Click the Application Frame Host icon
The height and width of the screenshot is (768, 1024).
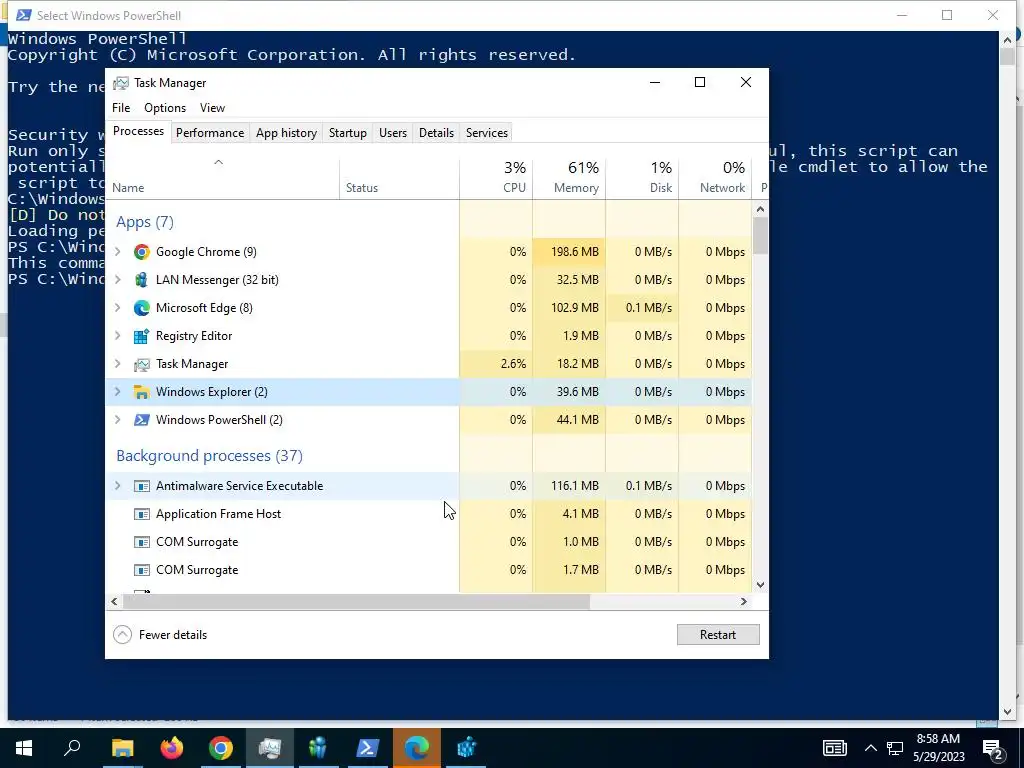(x=142, y=514)
